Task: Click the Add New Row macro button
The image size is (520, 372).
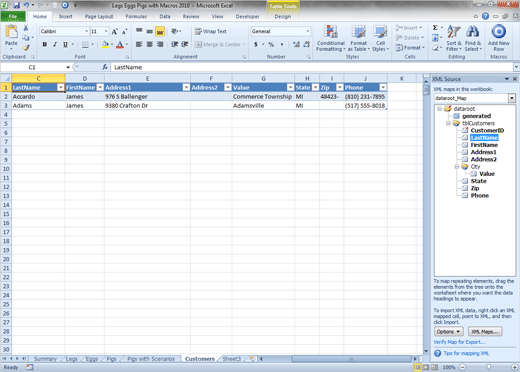Action: [499, 38]
